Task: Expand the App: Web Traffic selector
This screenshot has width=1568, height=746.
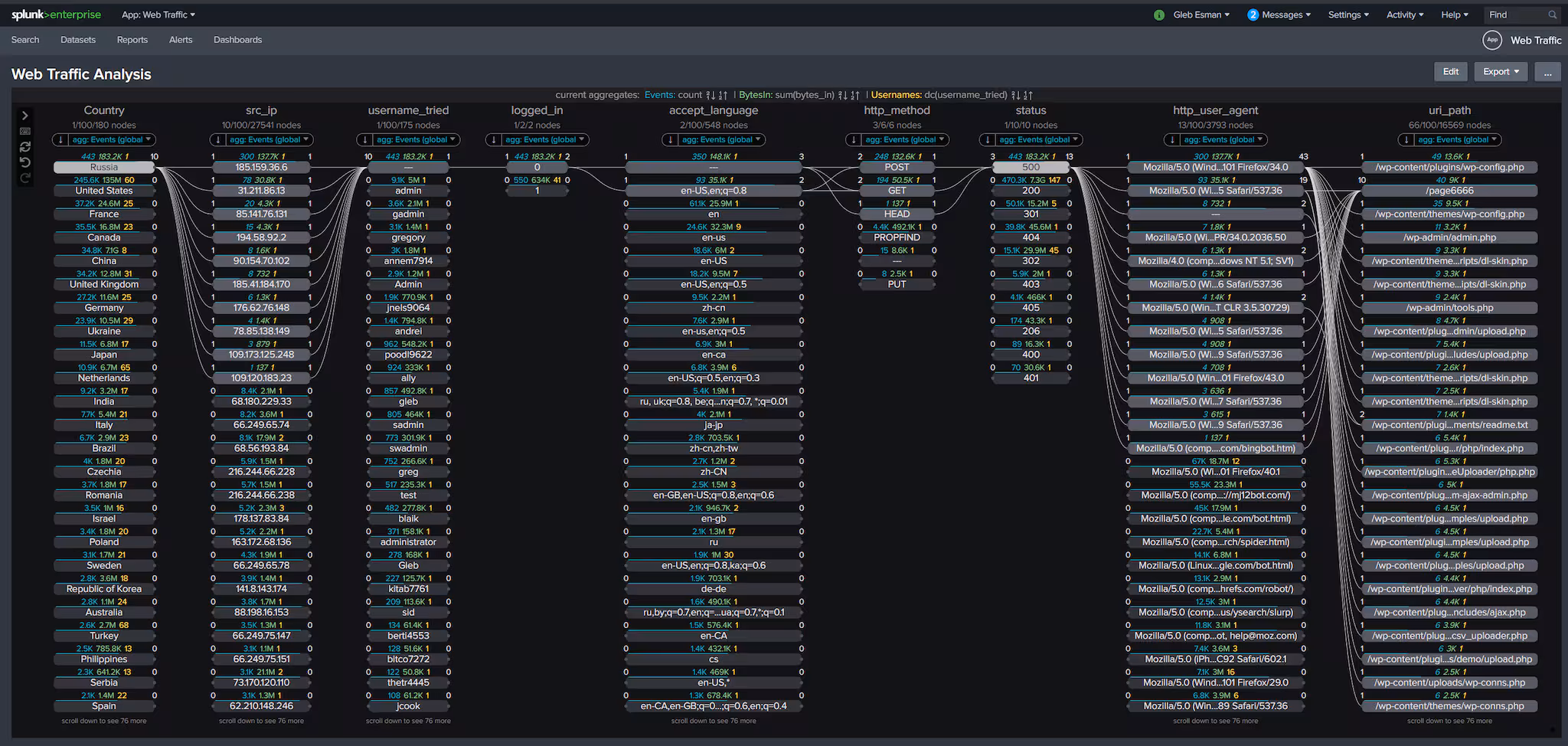Action: [158, 15]
